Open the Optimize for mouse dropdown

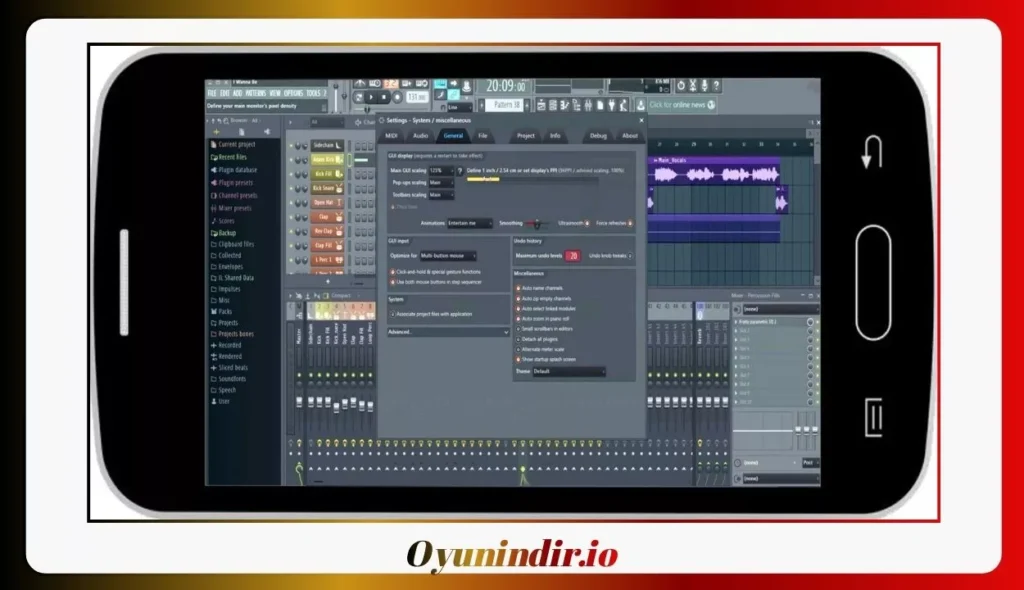(x=447, y=256)
